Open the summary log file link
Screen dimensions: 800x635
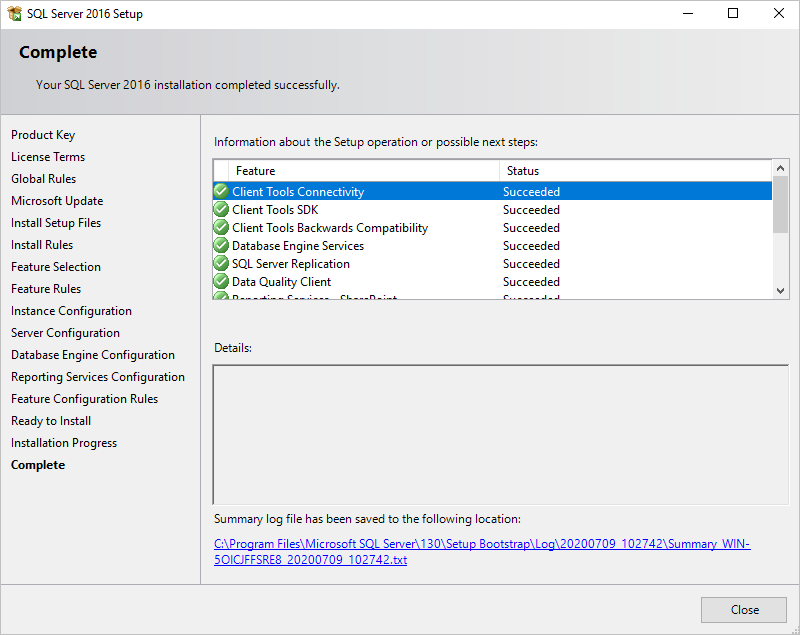click(482, 552)
